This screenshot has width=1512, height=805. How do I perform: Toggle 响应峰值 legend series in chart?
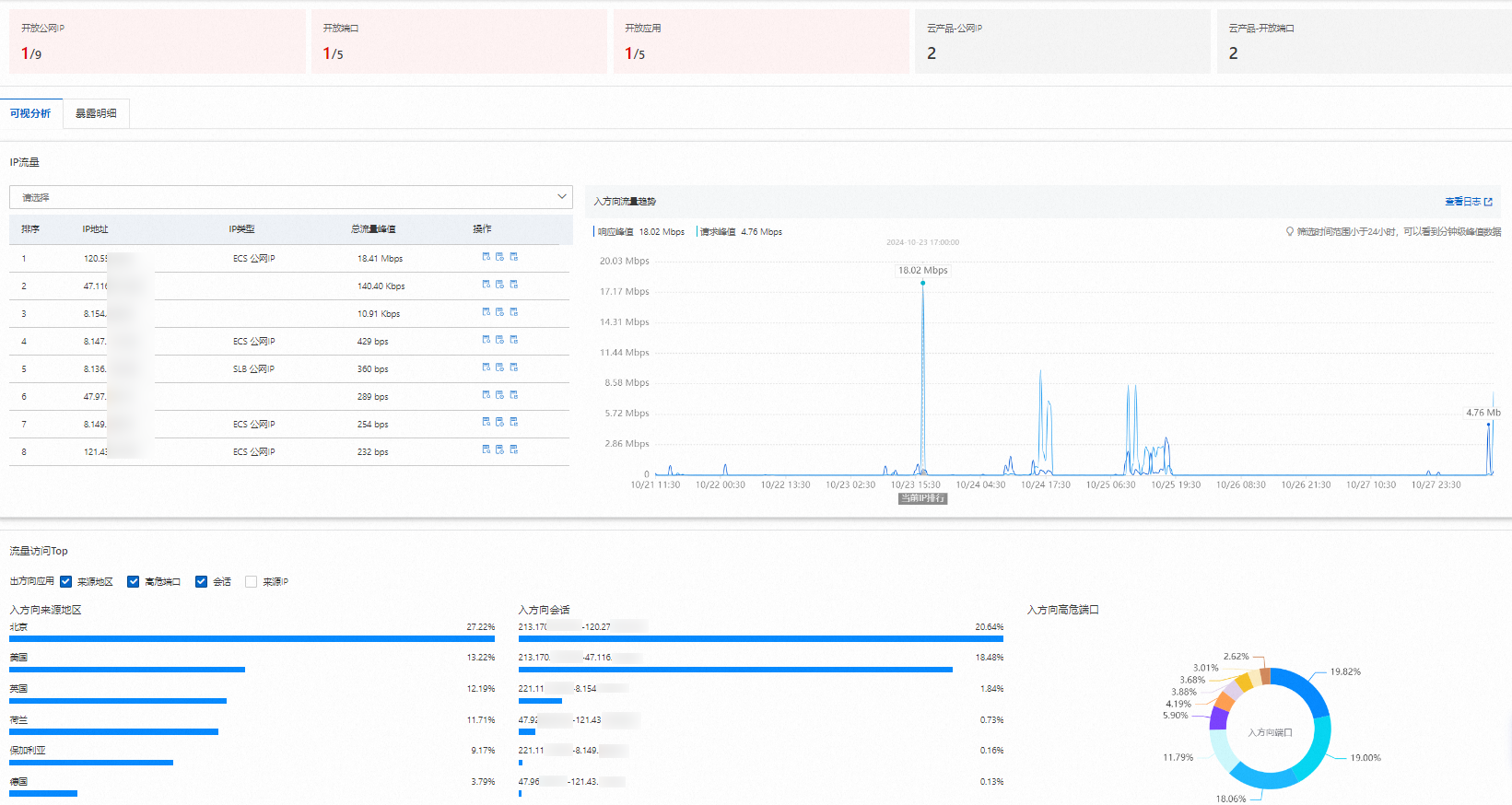click(639, 232)
